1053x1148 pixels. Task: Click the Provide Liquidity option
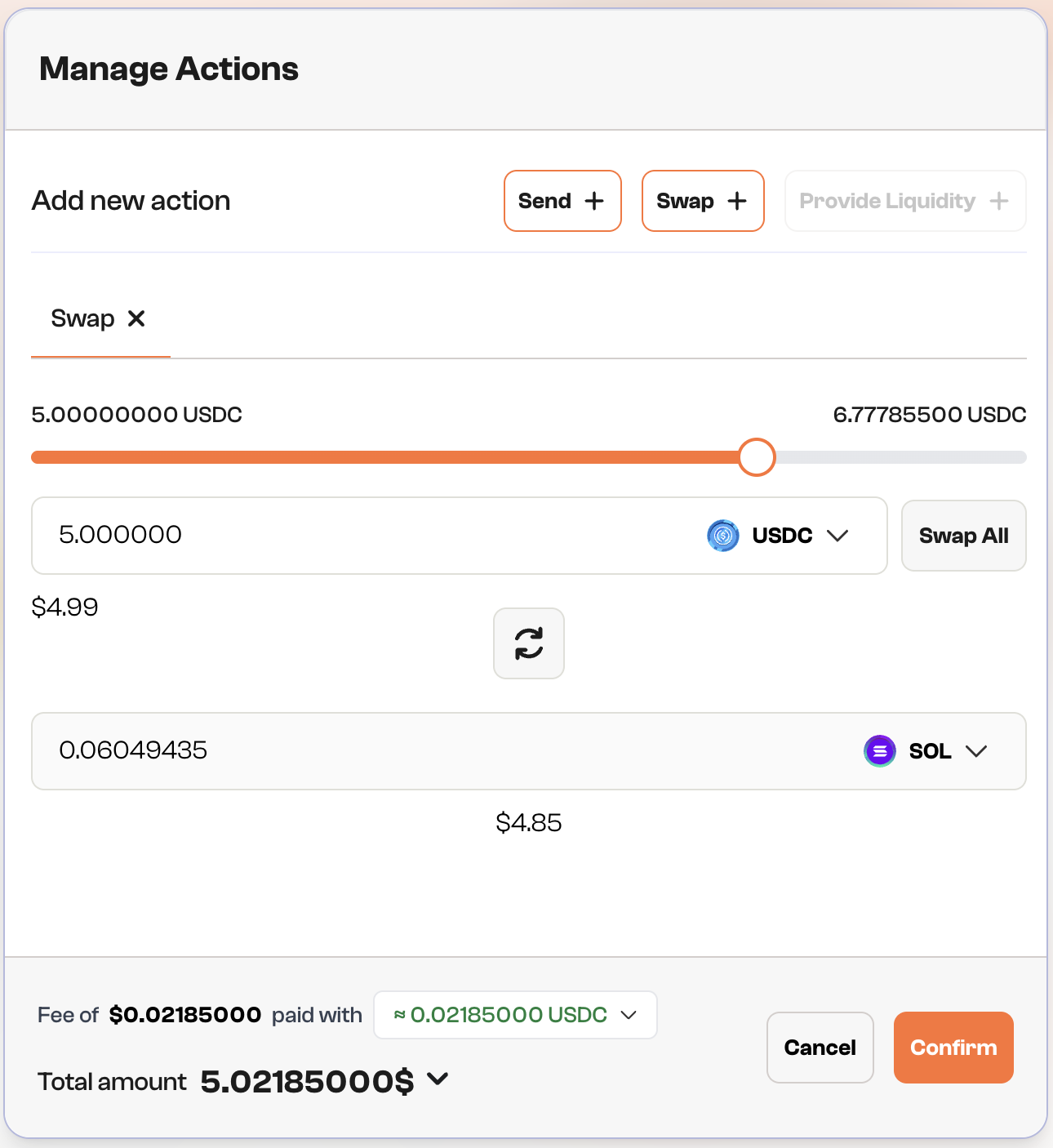pos(904,201)
